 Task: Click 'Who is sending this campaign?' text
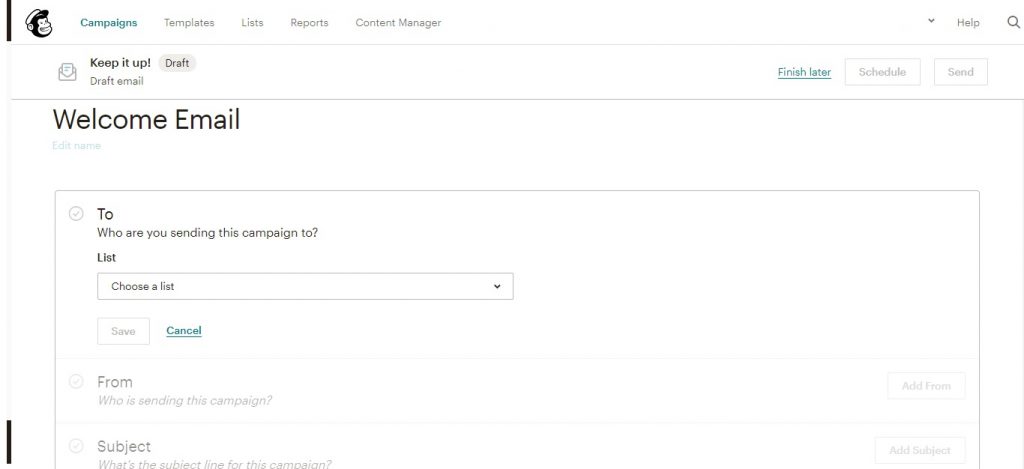point(185,400)
